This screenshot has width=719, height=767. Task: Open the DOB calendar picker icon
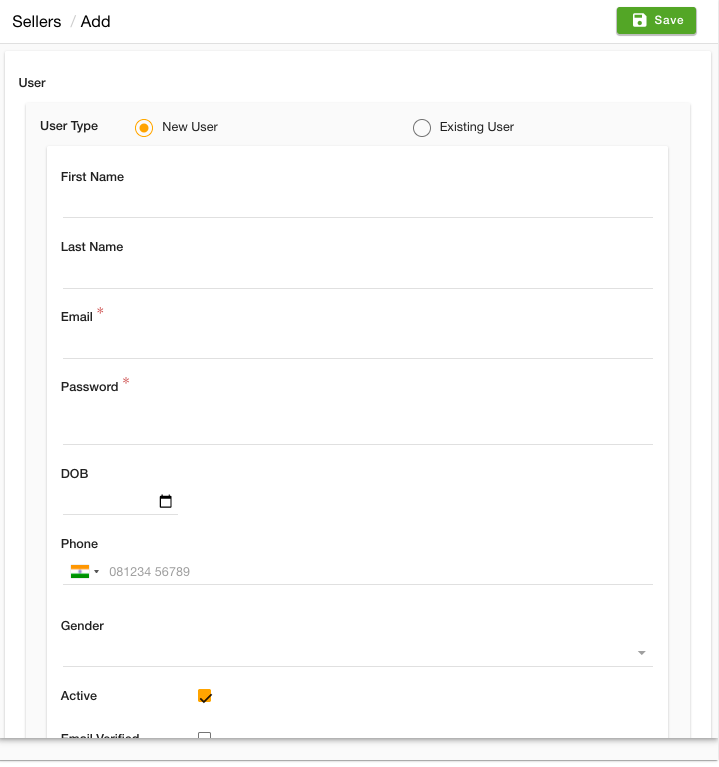(165, 501)
